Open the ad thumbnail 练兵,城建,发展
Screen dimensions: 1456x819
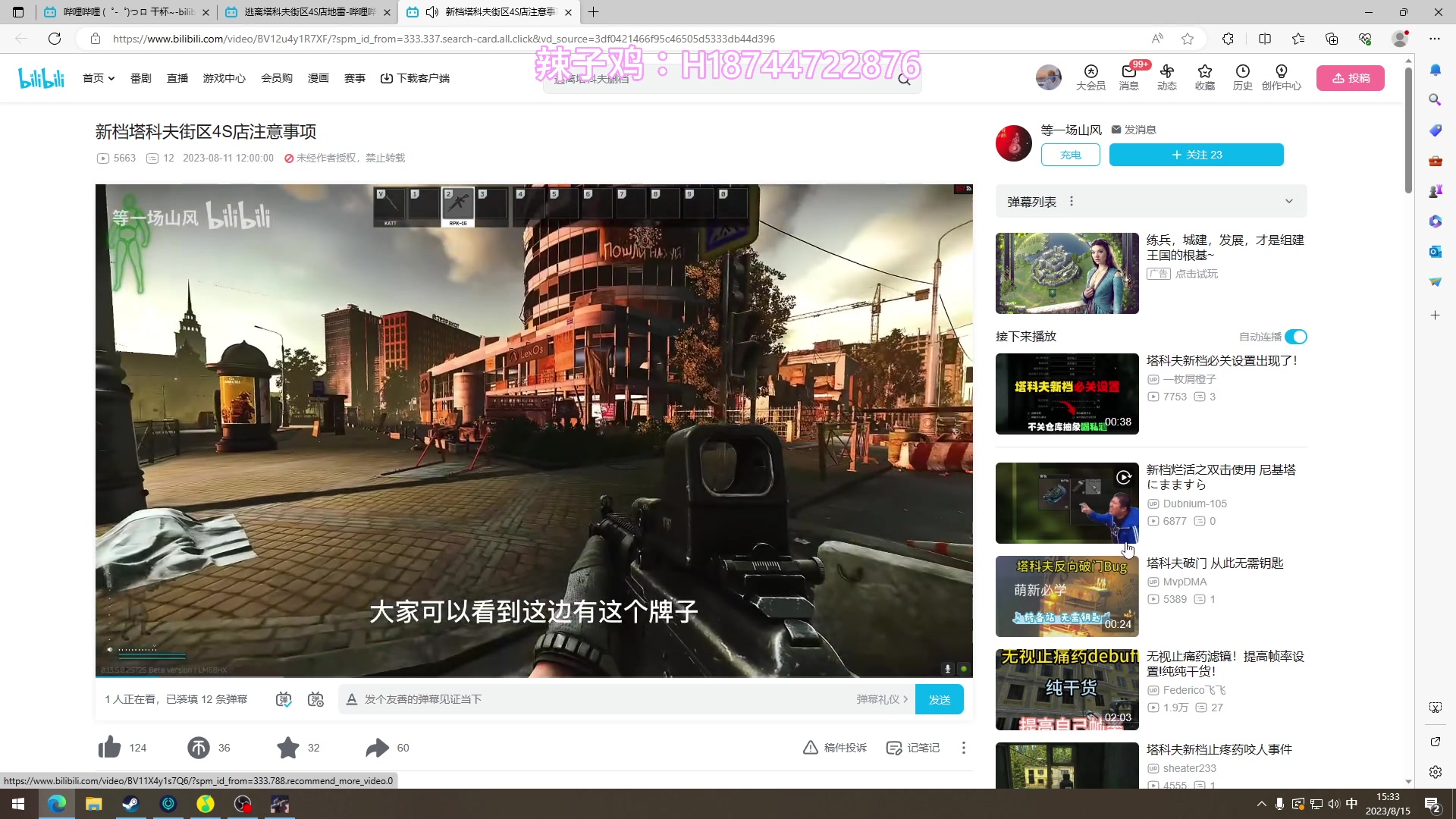[1067, 273]
